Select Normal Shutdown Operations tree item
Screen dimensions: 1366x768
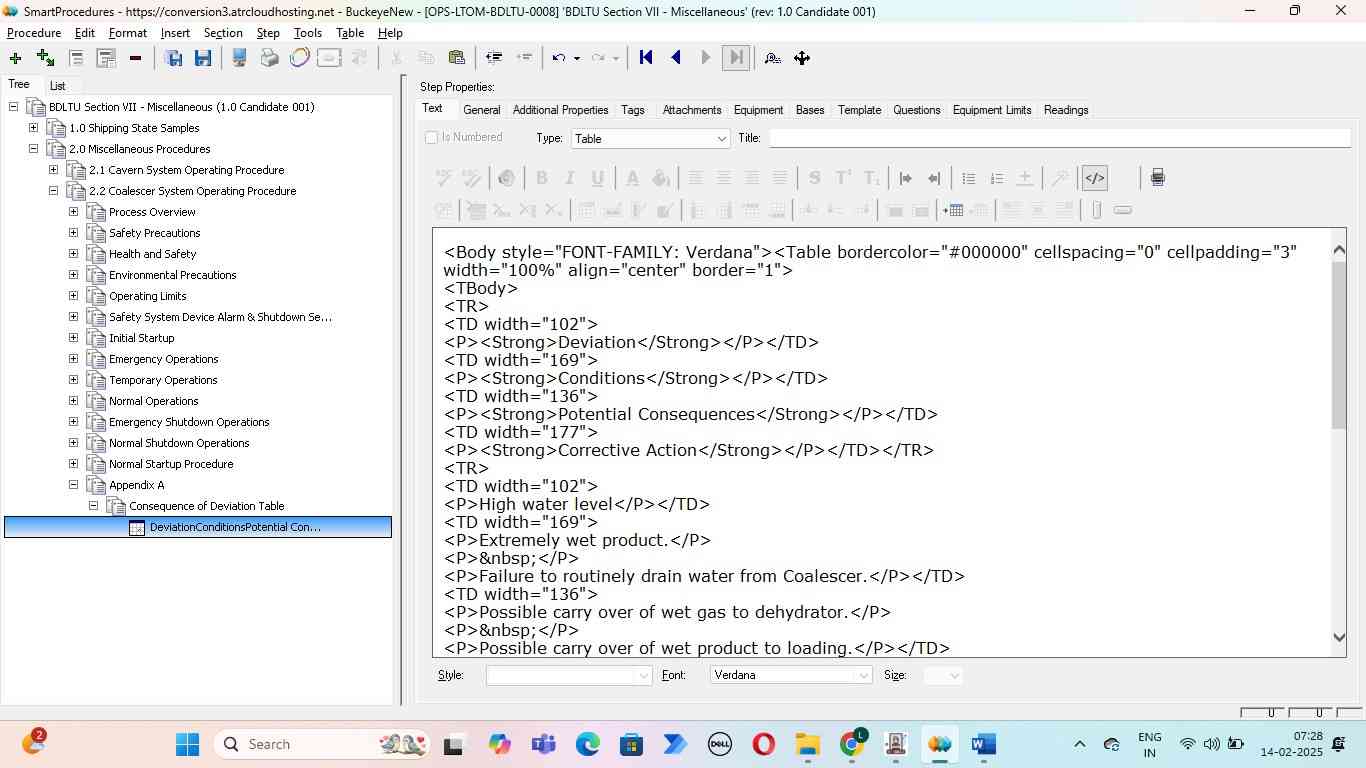pos(179,443)
